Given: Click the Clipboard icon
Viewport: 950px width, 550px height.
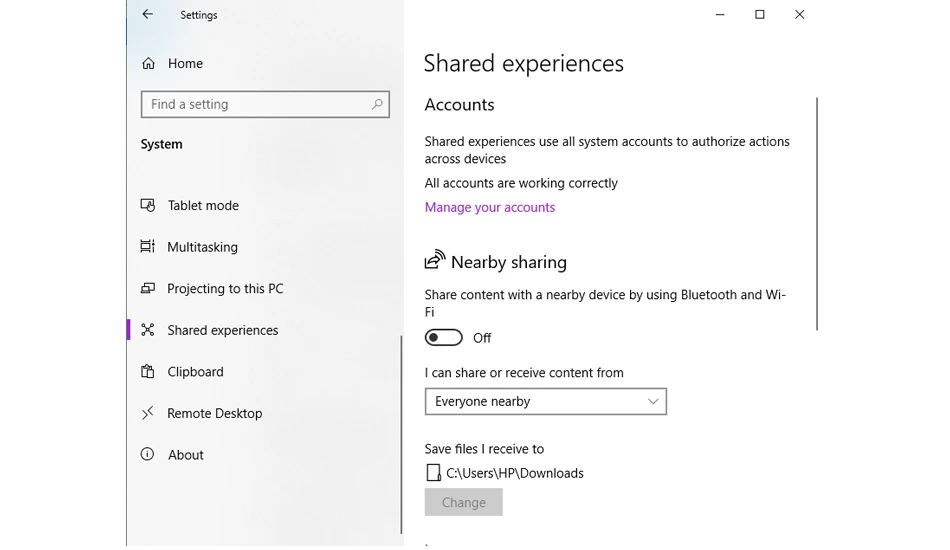Looking at the screenshot, I should click(x=147, y=371).
